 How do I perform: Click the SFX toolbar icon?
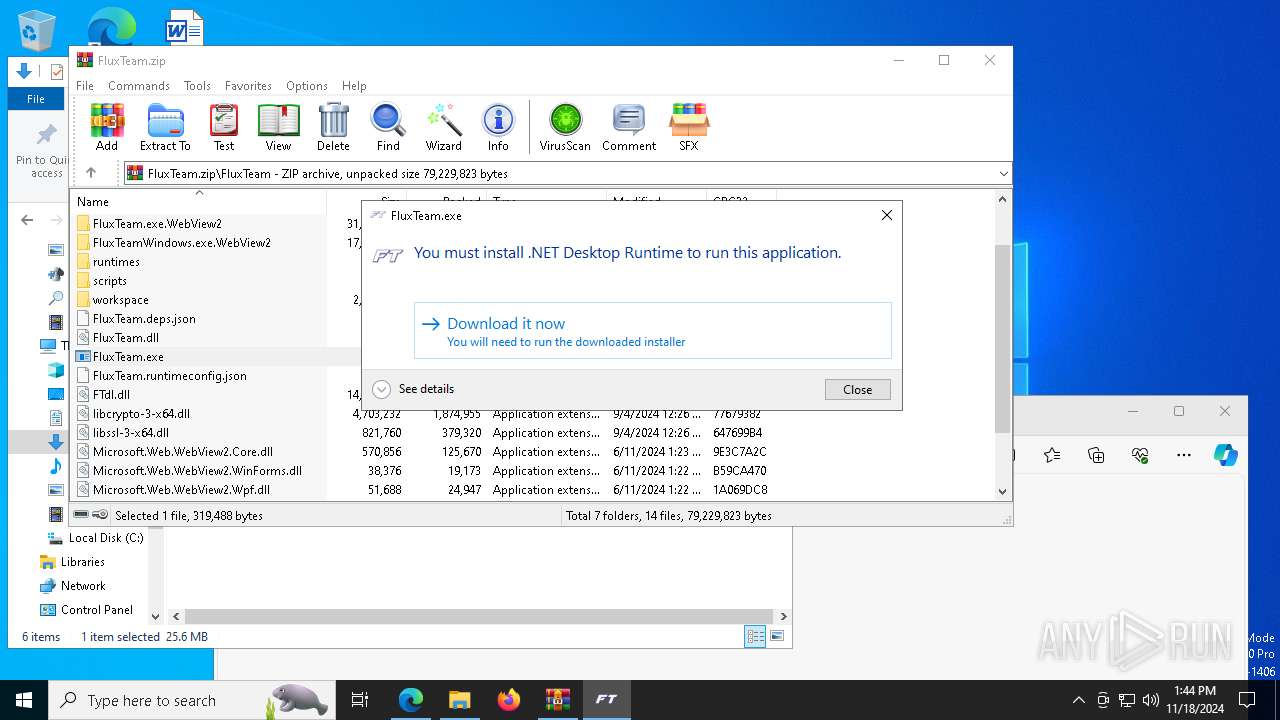pos(689,127)
